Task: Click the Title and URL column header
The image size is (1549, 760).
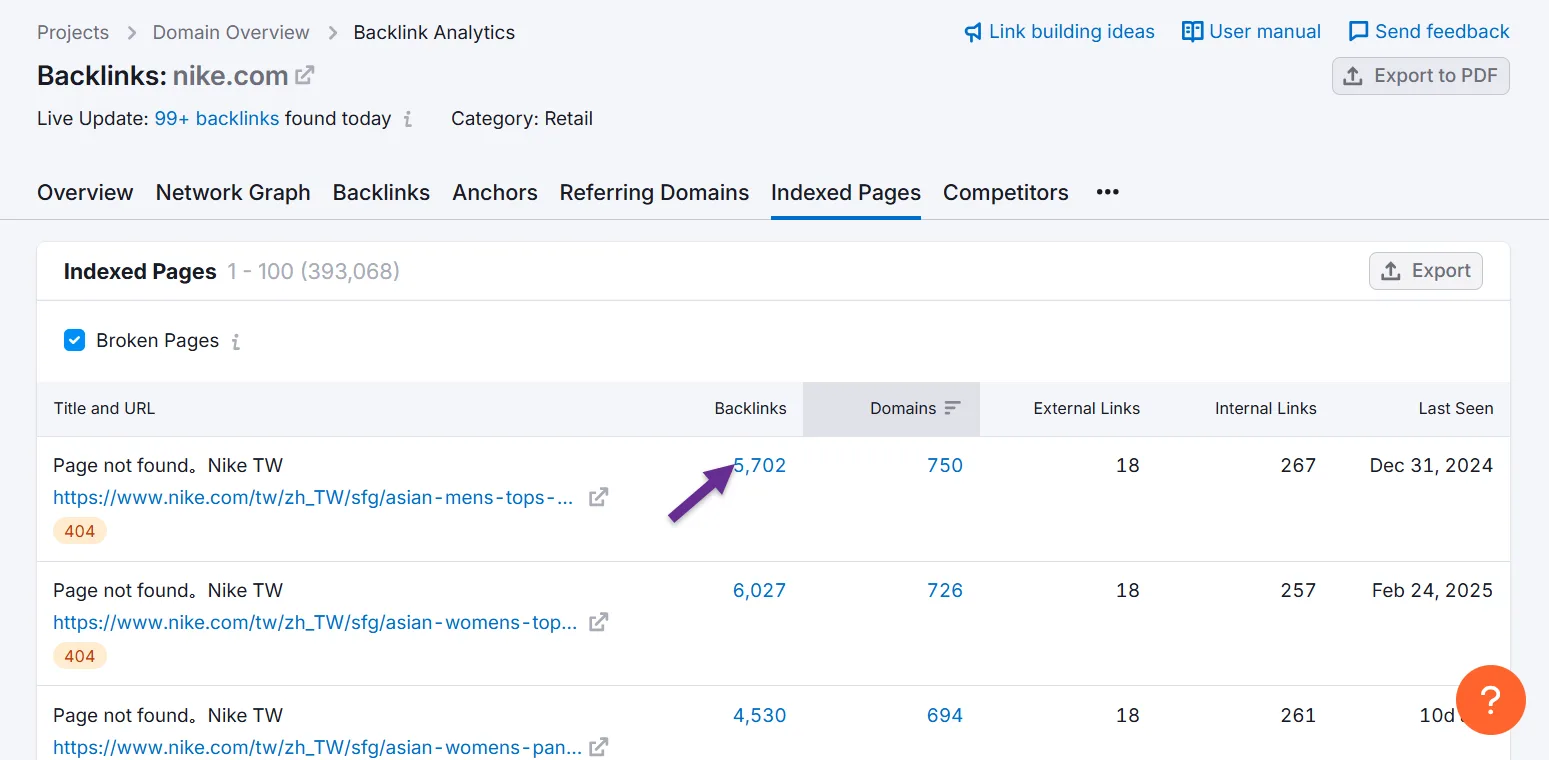Action: (104, 408)
